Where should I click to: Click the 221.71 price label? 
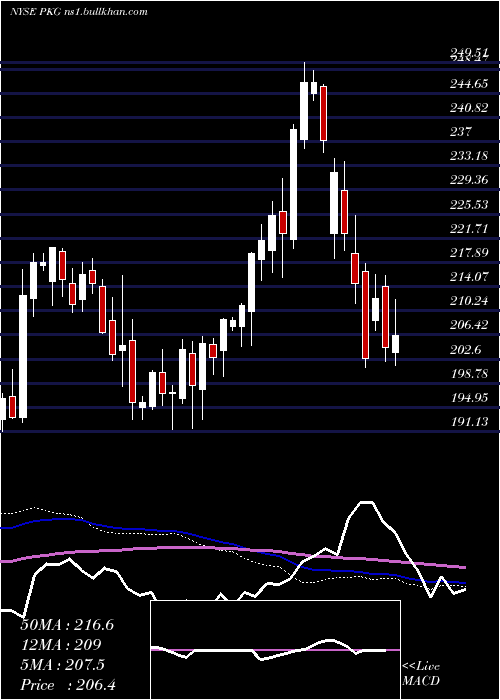click(x=469, y=229)
